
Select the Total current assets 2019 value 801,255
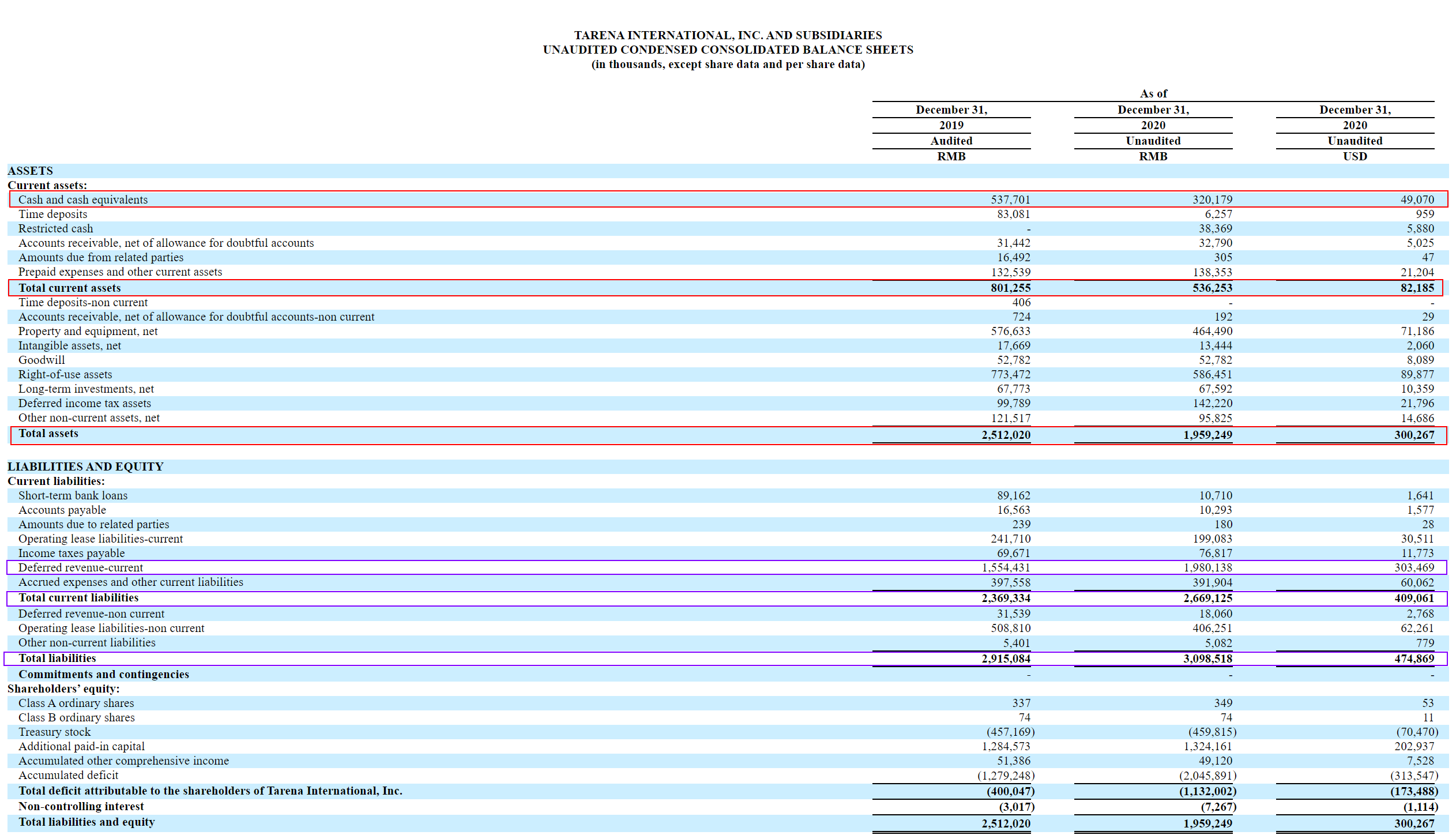coord(1010,288)
